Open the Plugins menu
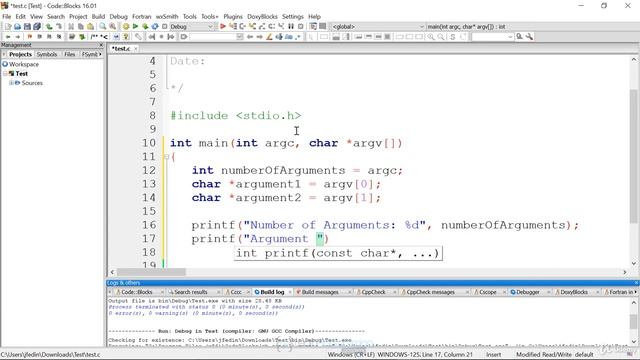 [x=233, y=16]
